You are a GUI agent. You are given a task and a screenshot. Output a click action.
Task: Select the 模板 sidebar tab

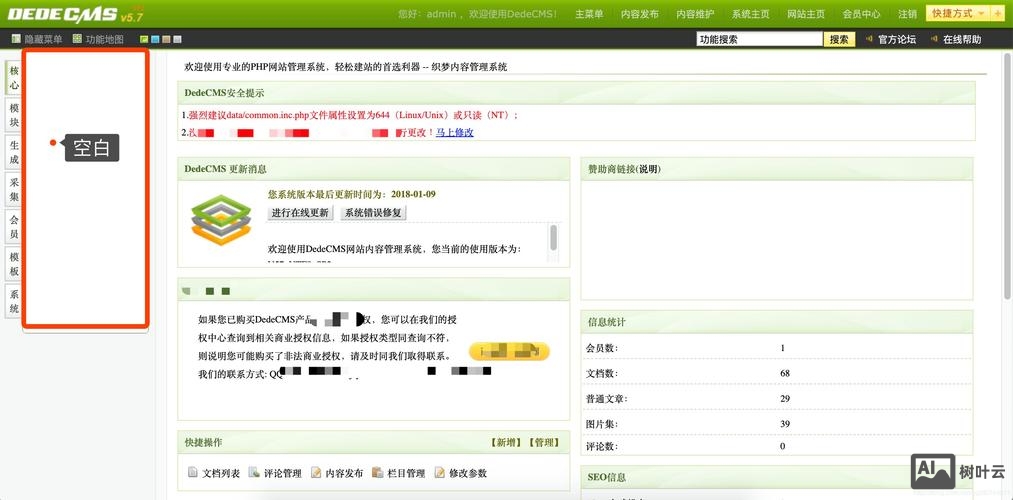[x=14, y=264]
